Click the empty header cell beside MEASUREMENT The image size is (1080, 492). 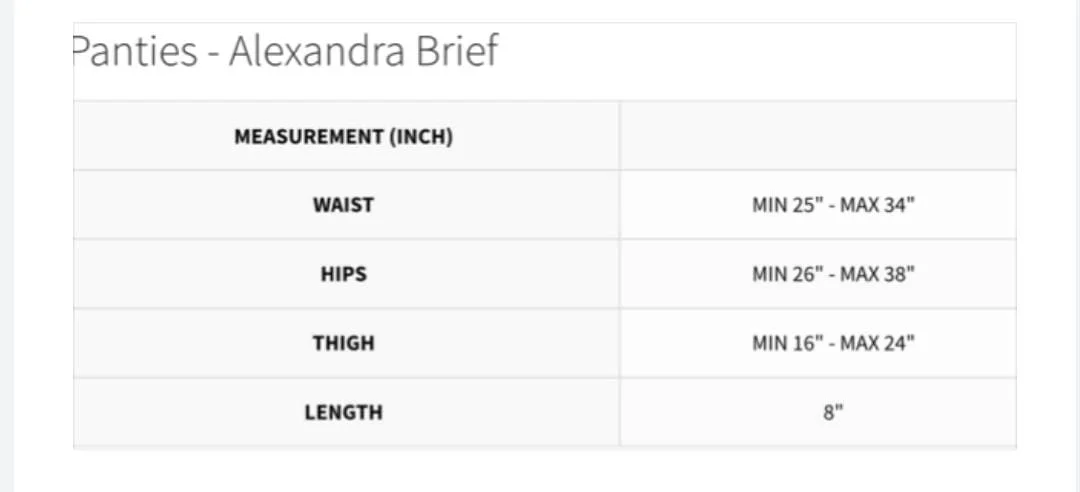818,136
